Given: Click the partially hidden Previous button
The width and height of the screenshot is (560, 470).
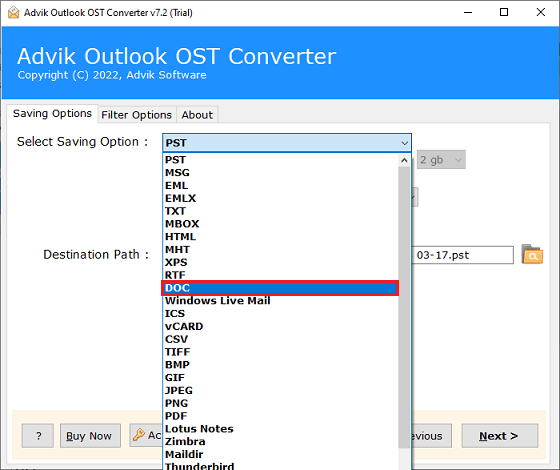Looking at the screenshot, I should pyautogui.click(x=431, y=436).
